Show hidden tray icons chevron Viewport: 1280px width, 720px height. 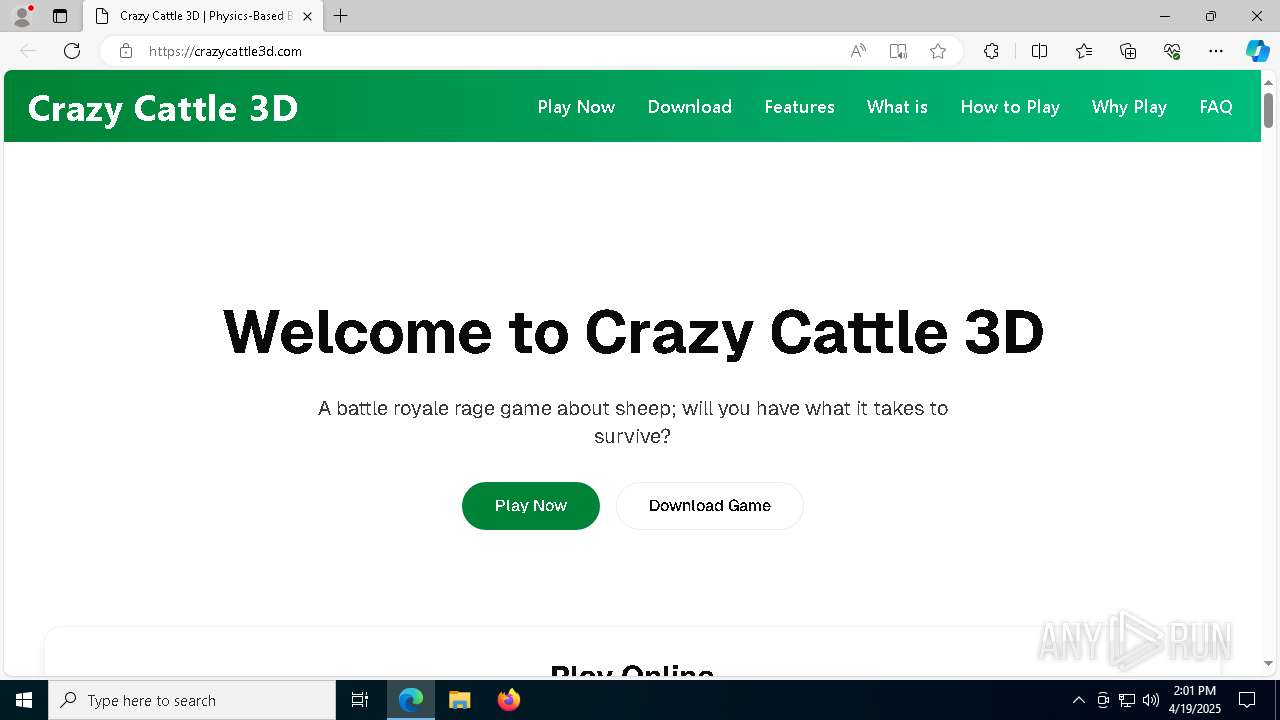[x=1079, y=700]
